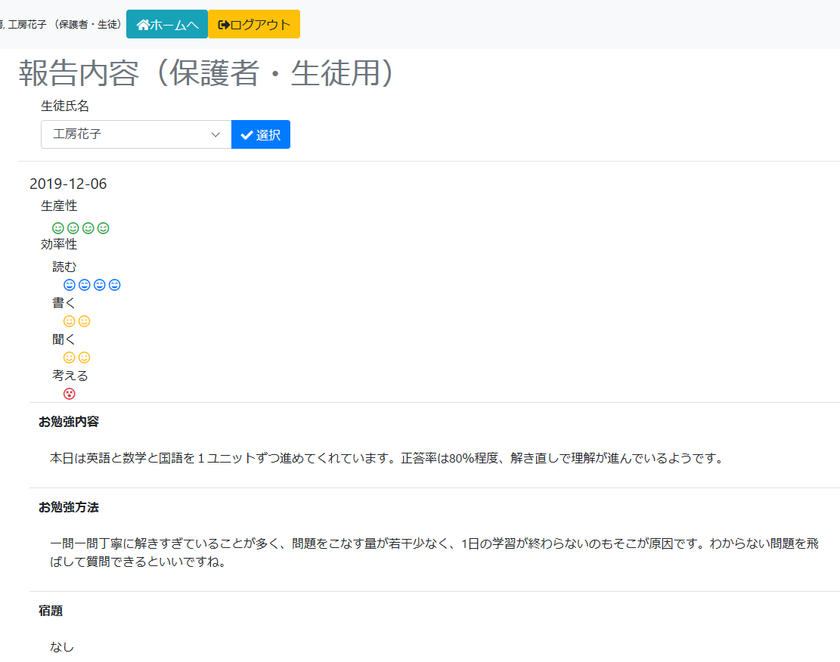Image resolution: width=840 pixels, height=662 pixels.
Task: Click the last green smiley under 生産性
Action: pyautogui.click(x=103, y=227)
